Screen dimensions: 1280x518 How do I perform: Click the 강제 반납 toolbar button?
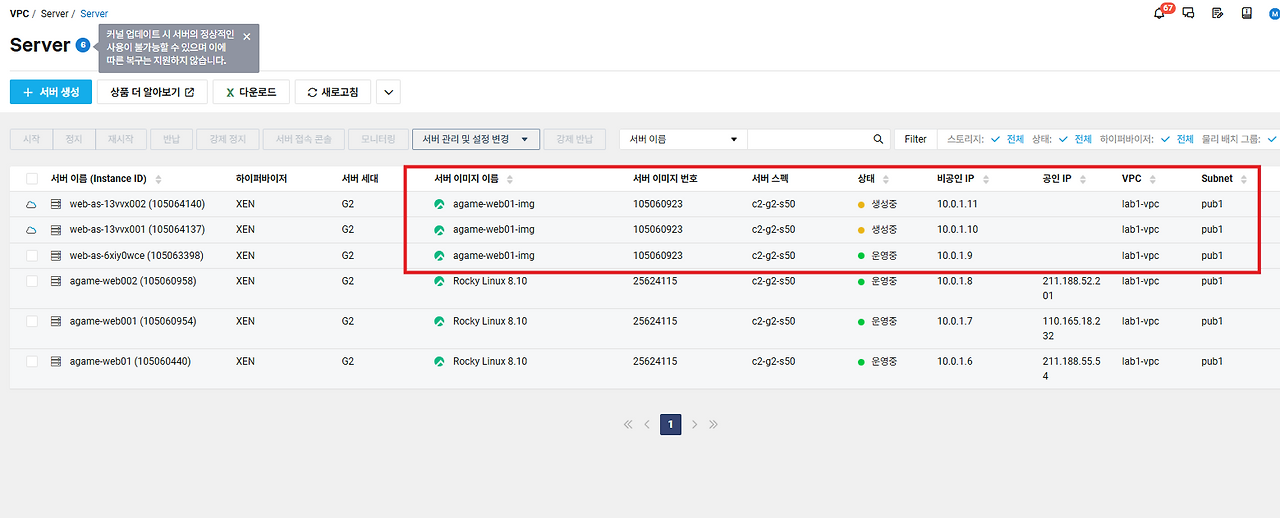coord(575,139)
